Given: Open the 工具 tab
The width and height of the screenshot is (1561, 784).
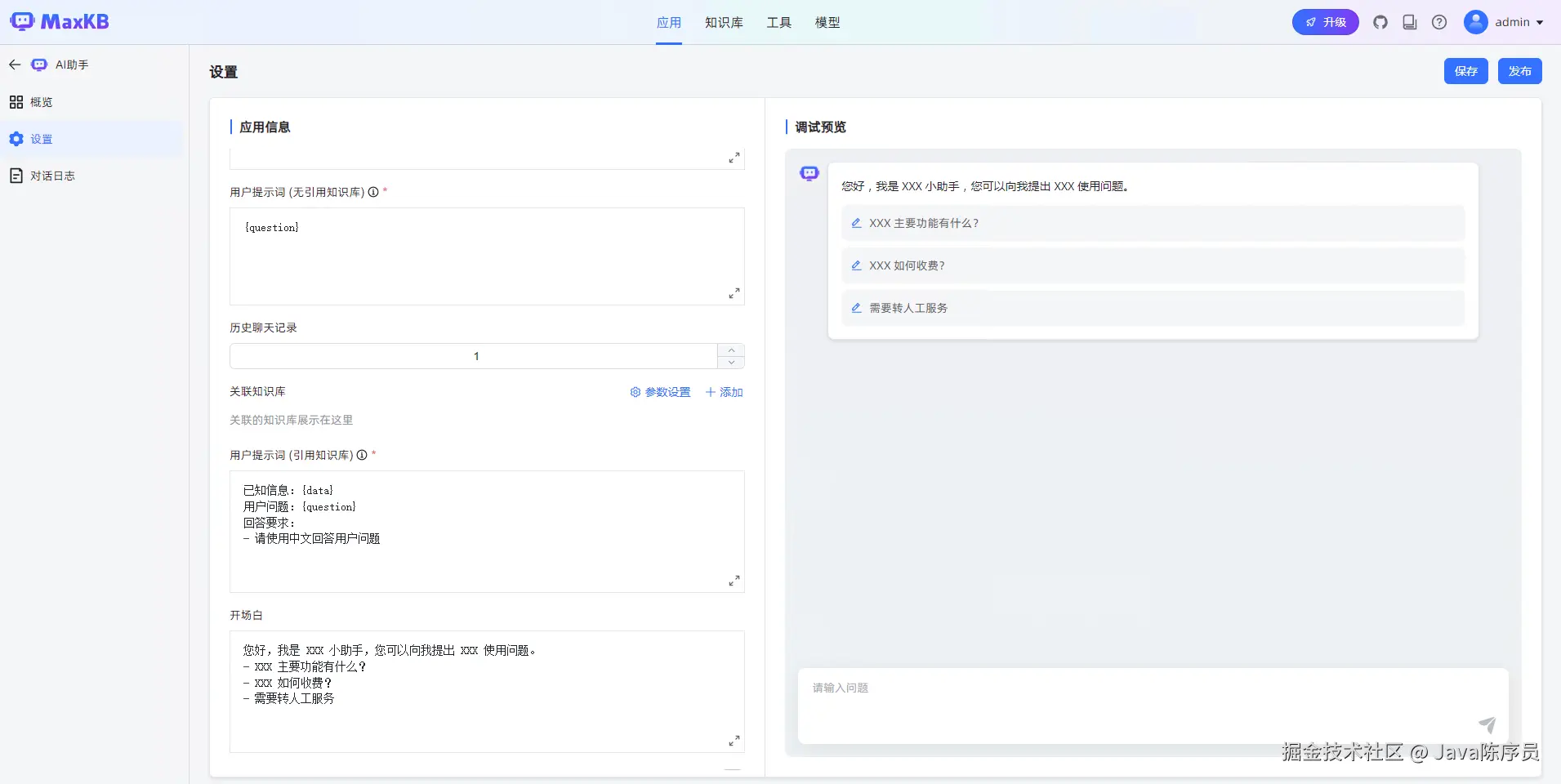Looking at the screenshot, I should pos(779,22).
